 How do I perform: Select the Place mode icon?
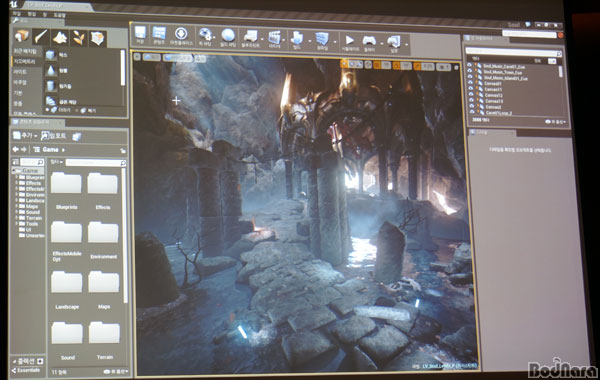pyautogui.click(x=22, y=37)
